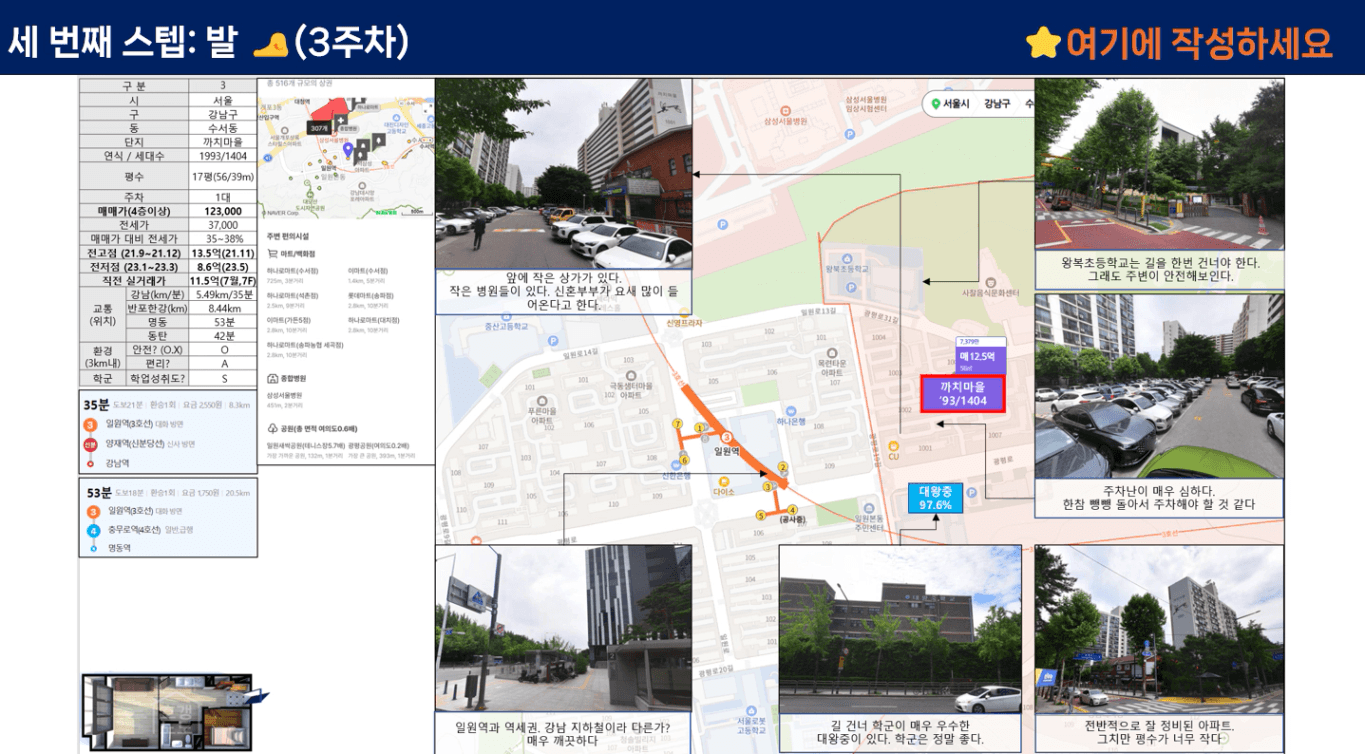The height and width of the screenshot is (754, 1365).
Task: Open the 왕북초등학교 crosswalk photo
Action: [1159, 163]
